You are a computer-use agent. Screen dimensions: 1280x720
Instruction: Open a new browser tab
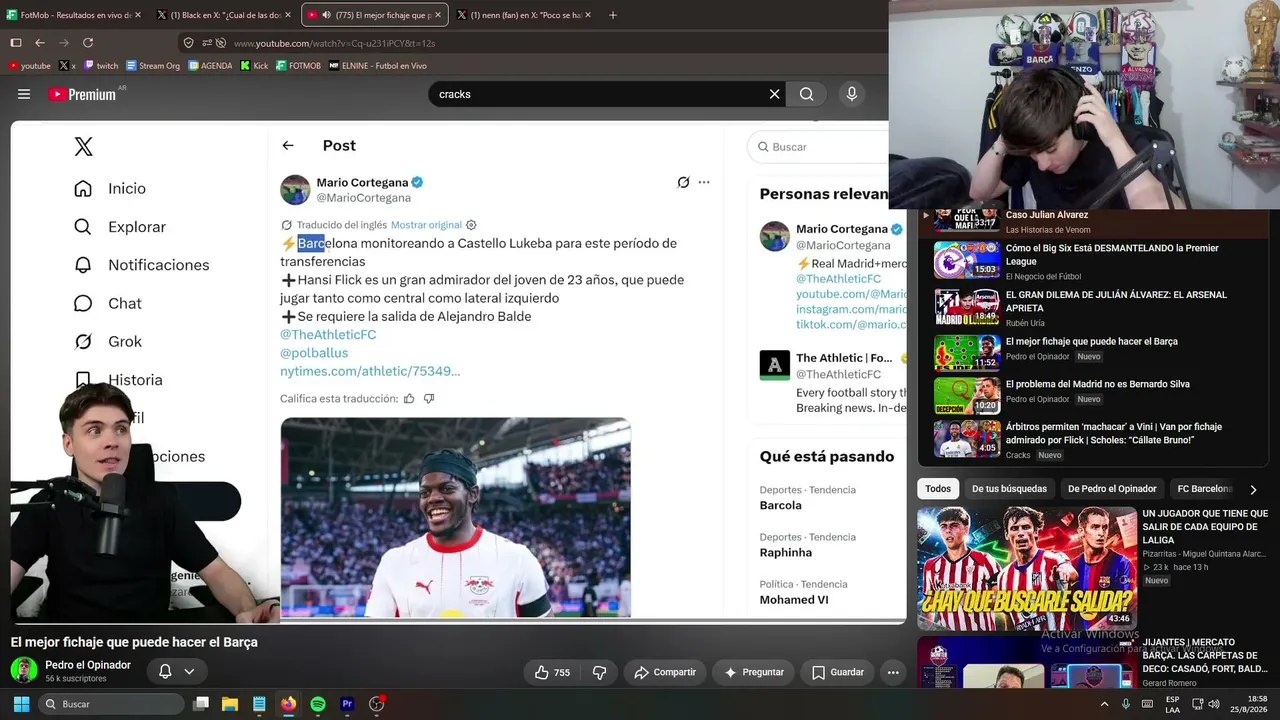click(613, 15)
